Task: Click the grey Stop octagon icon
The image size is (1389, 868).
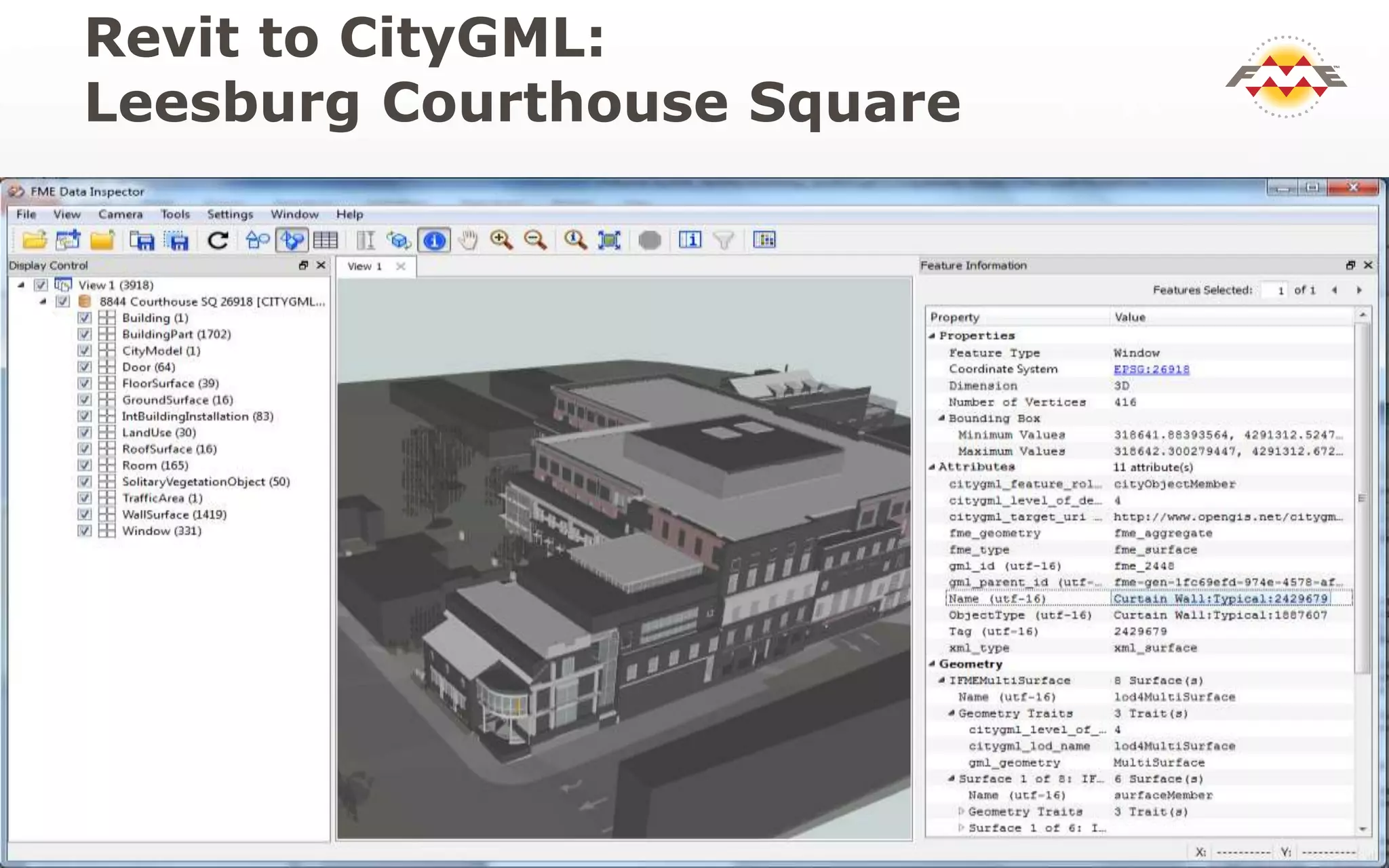Action: (650, 240)
